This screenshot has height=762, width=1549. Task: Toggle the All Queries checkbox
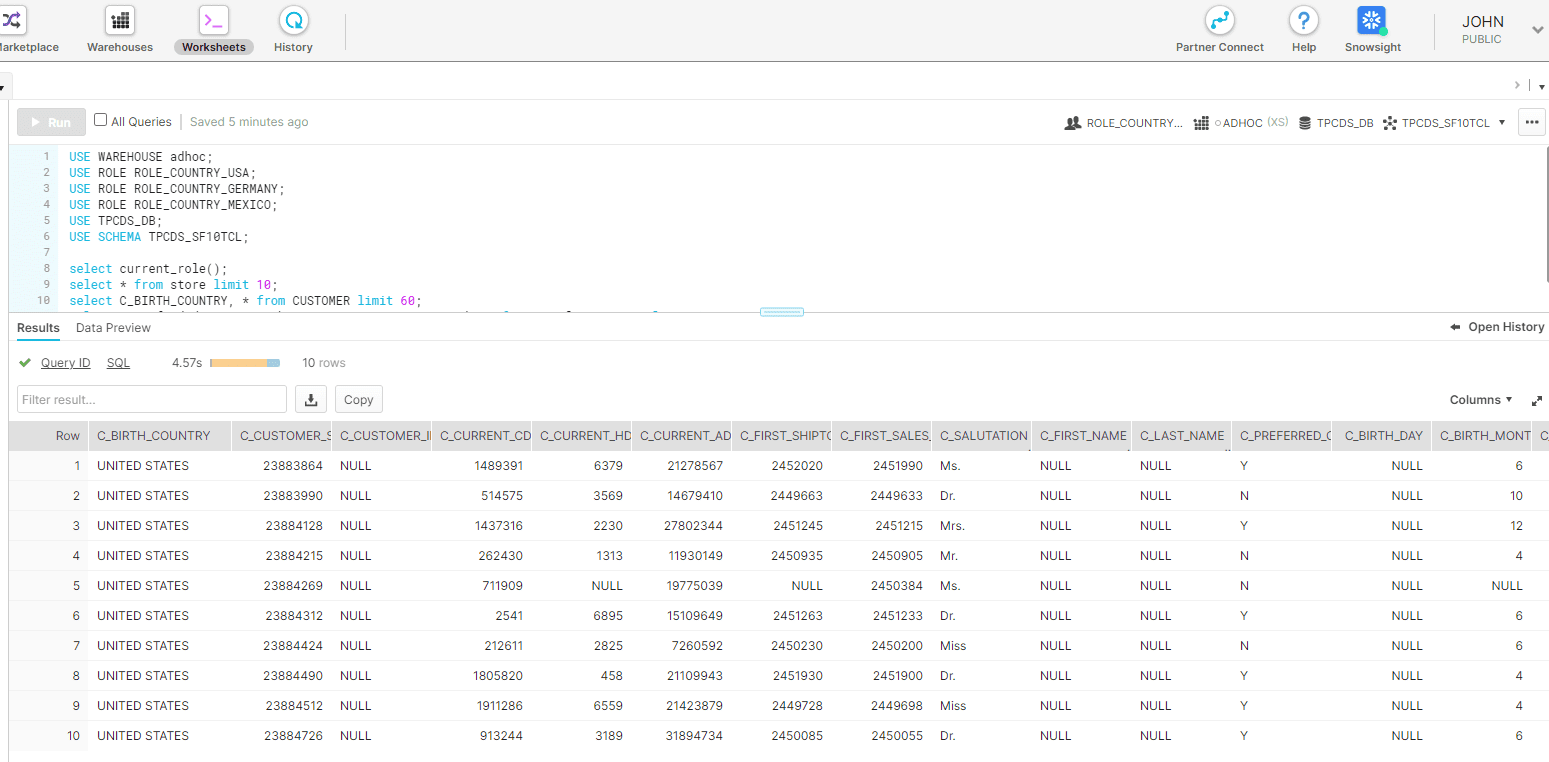tap(100, 120)
